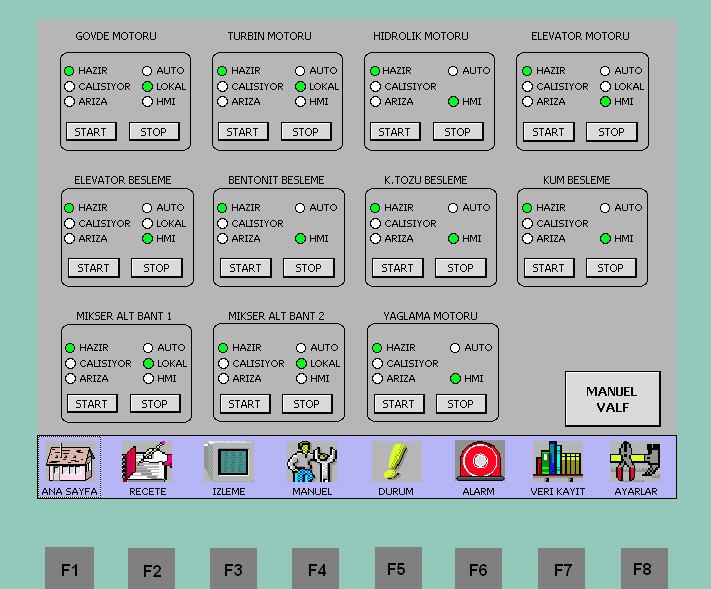Screen dimensions: 711x589
Task: Click CALISIYOR indicator of KUM BESLEME
Action: click(x=527, y=223)
